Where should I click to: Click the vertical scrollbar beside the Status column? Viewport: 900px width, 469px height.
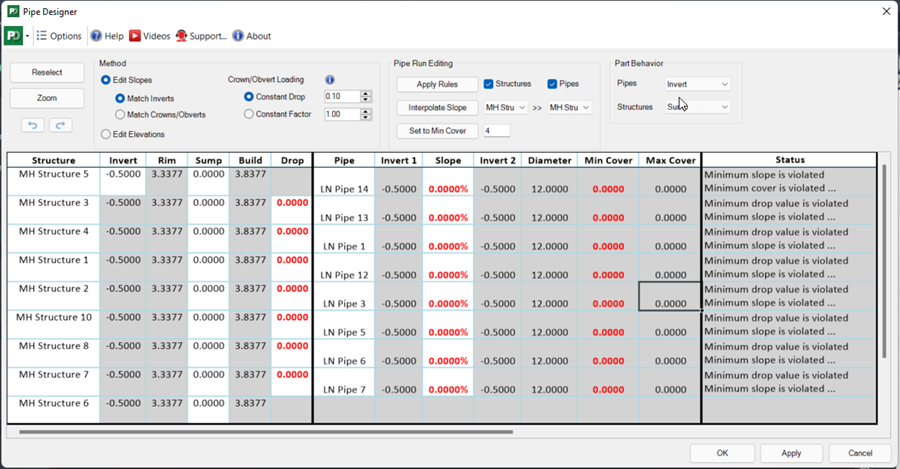(885, 261)
